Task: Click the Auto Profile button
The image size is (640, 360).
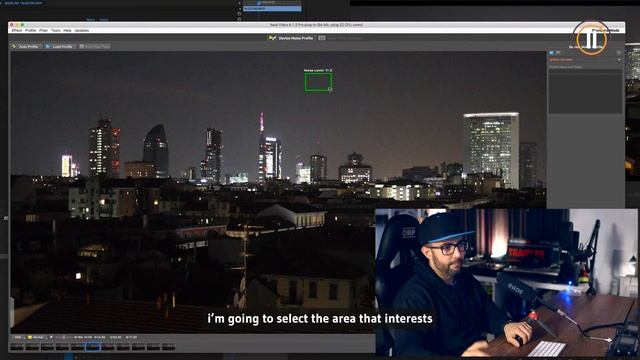Action: point(26,47)
